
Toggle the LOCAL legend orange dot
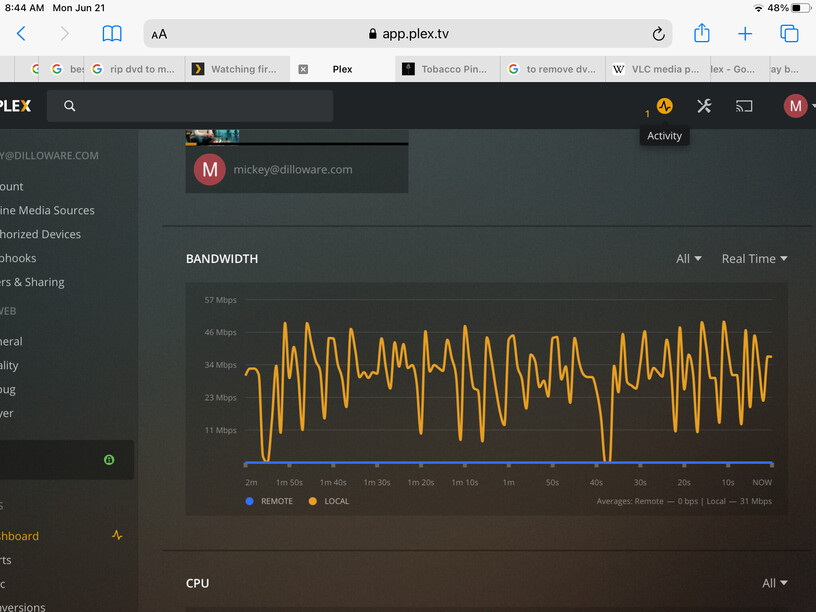[x=312, y=501]
